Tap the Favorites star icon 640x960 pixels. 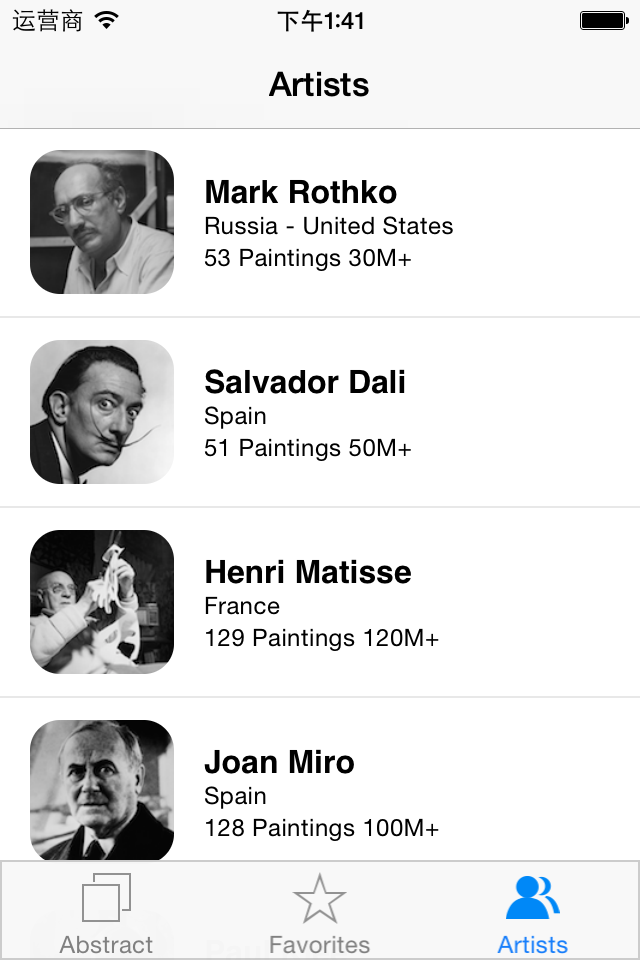pos(319,899)
